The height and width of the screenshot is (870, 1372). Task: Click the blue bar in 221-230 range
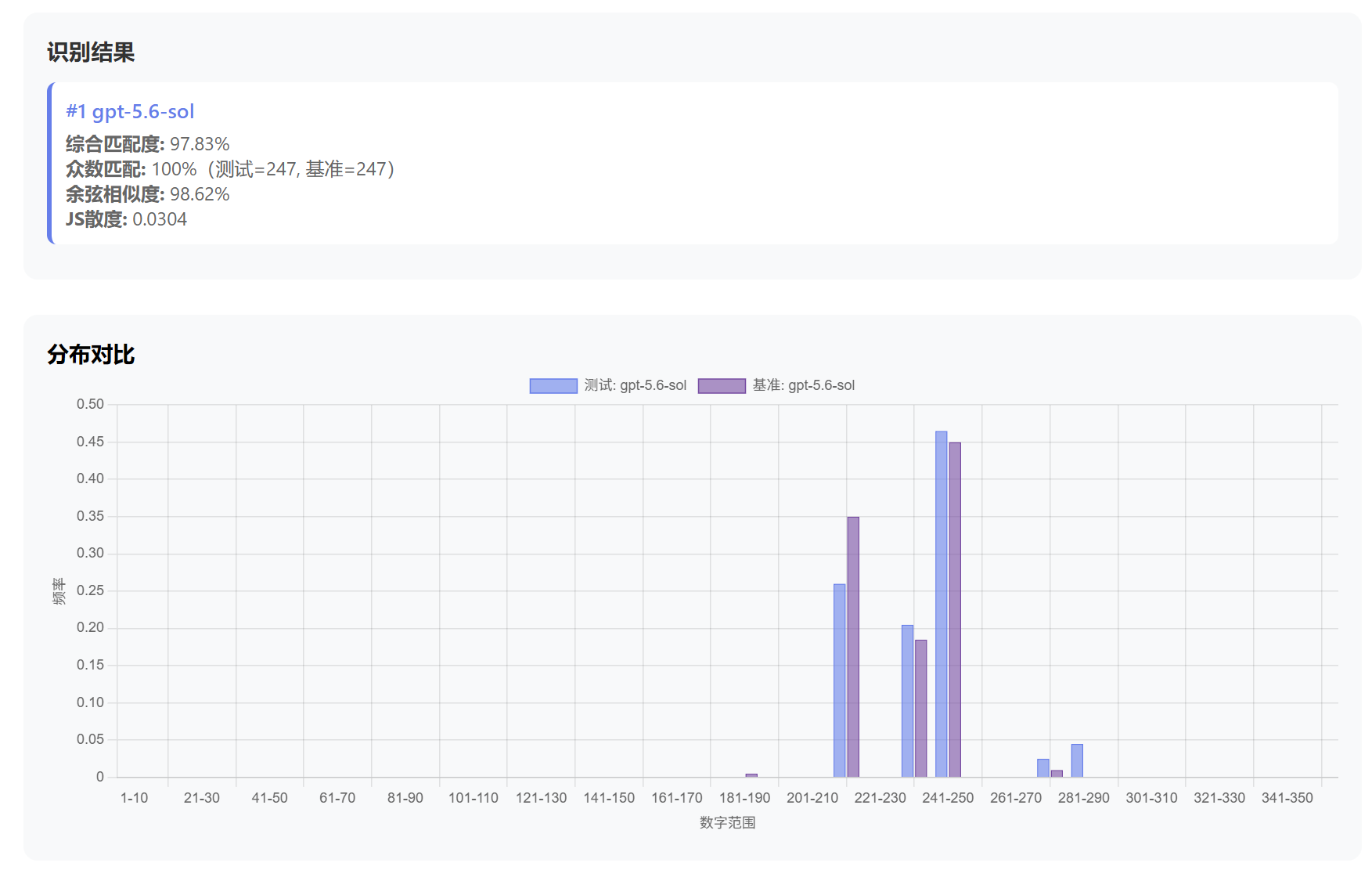[907, 701]
